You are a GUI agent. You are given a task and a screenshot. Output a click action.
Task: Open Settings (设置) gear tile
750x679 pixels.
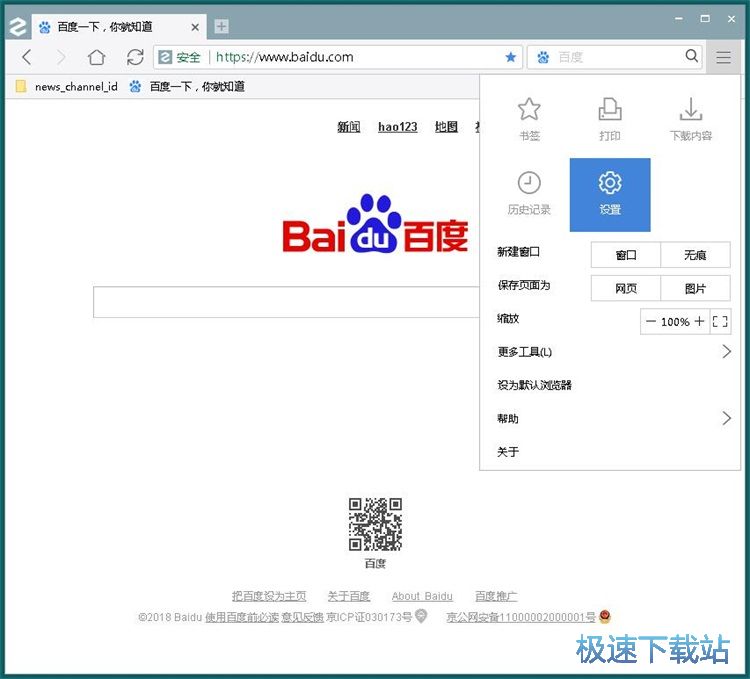tap(610, 195)
